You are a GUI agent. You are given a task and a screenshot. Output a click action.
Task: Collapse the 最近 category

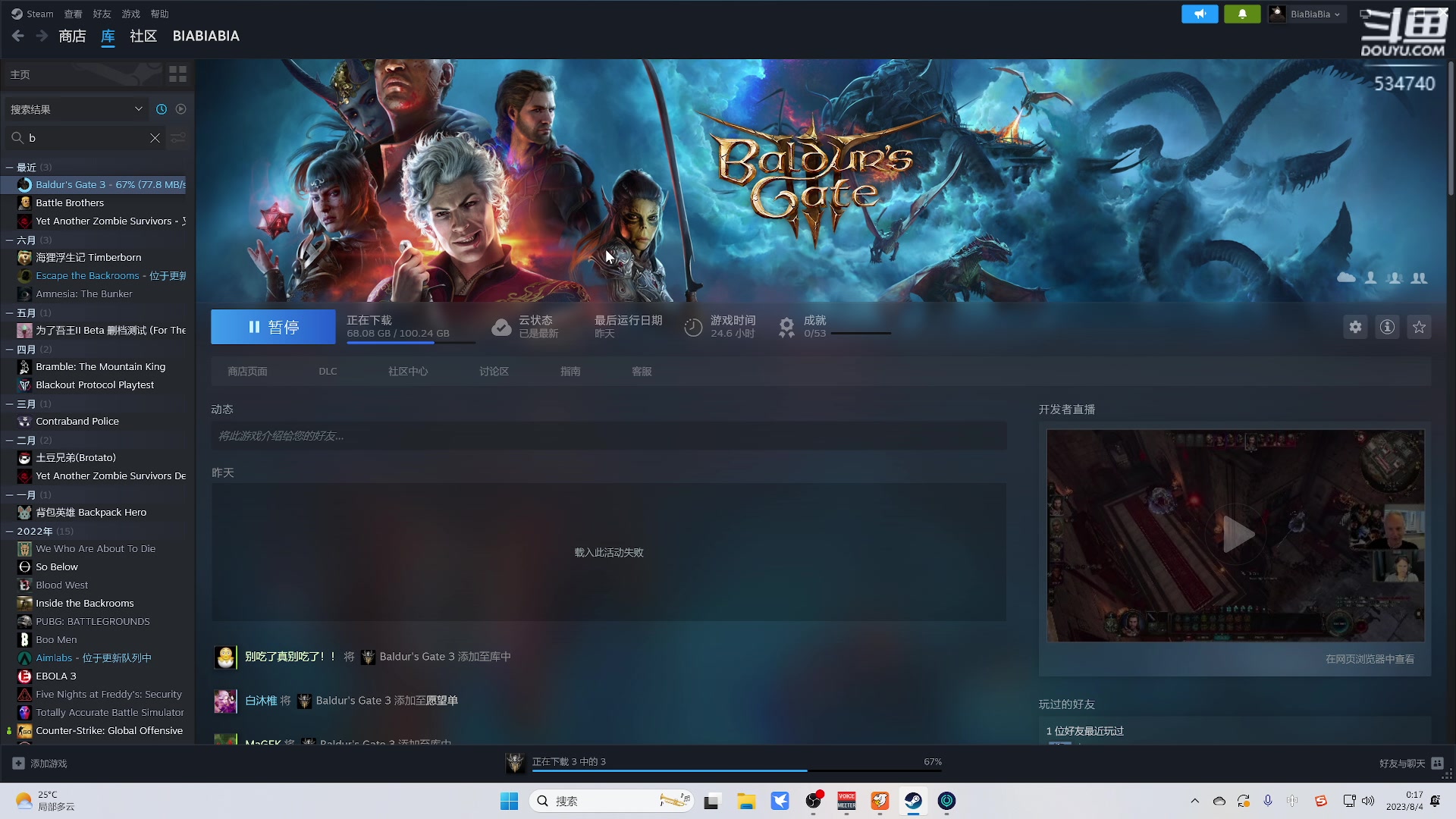9,168
